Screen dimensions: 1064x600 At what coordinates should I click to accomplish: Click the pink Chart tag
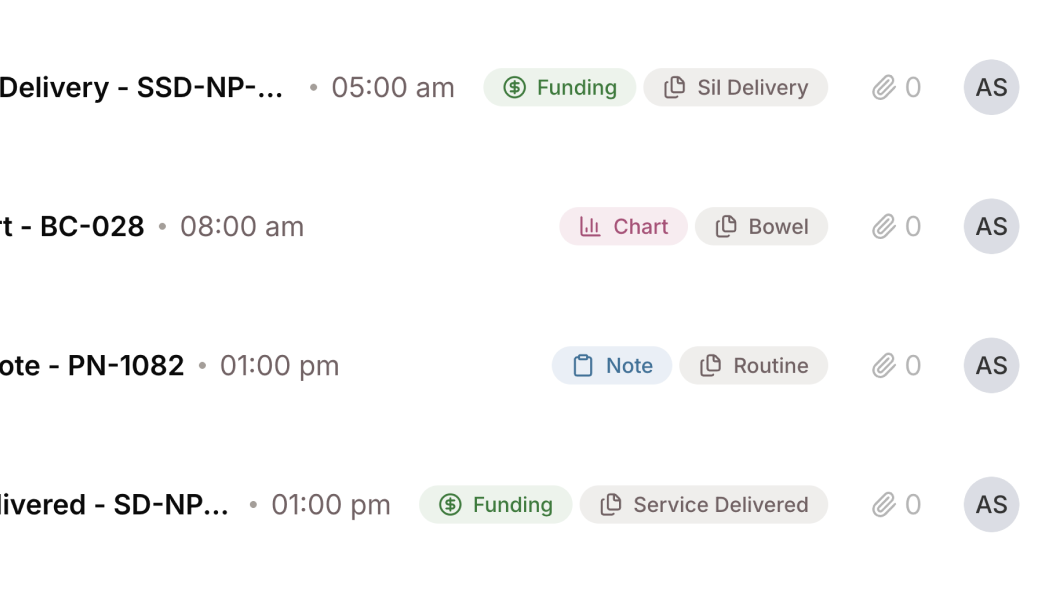click(x=623, y=227)
